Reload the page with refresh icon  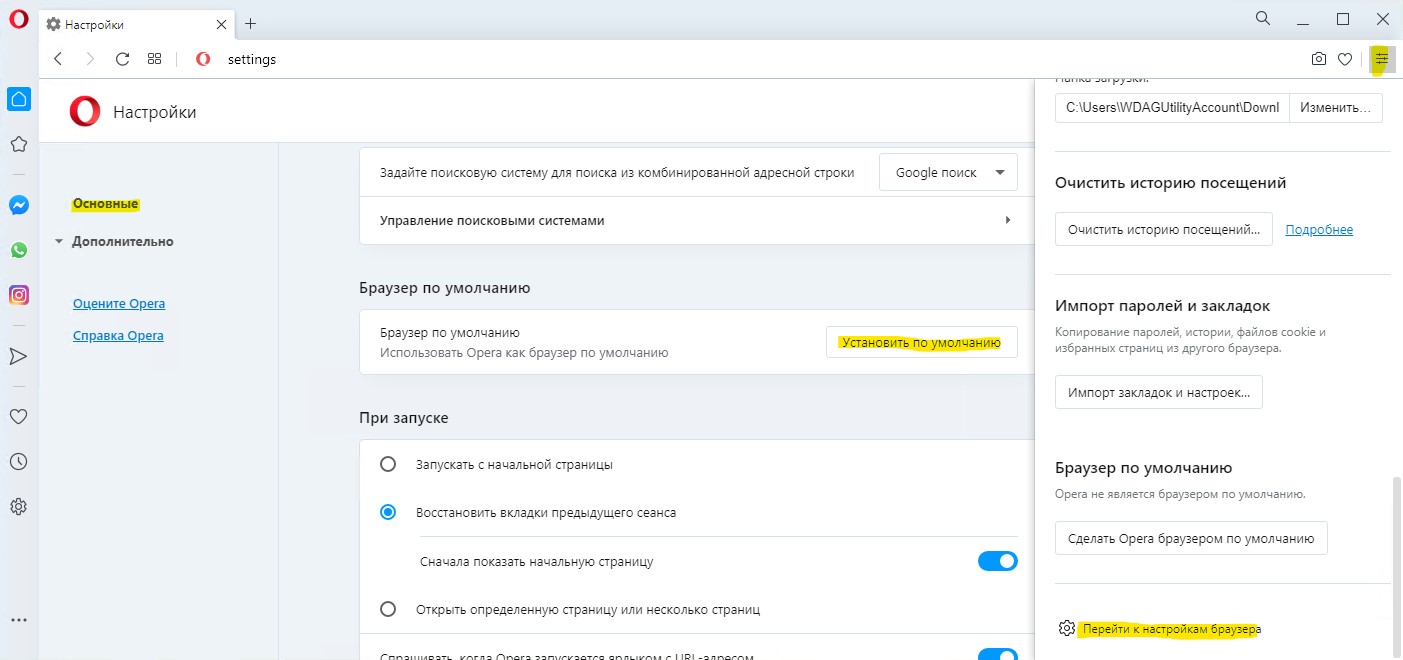(x=122, y=59)
